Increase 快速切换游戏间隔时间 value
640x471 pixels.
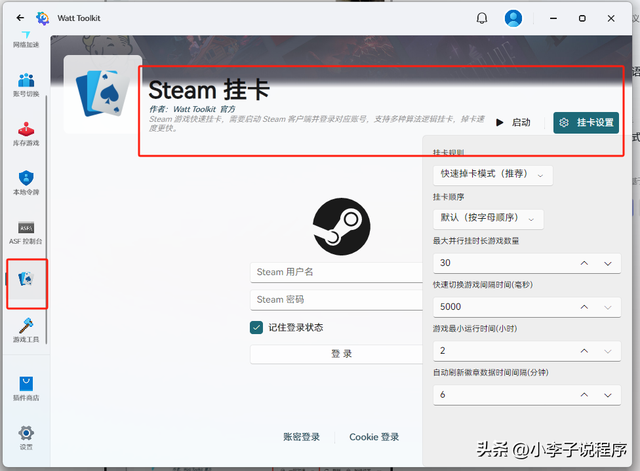pyautogui.click(x=584, y=307)
